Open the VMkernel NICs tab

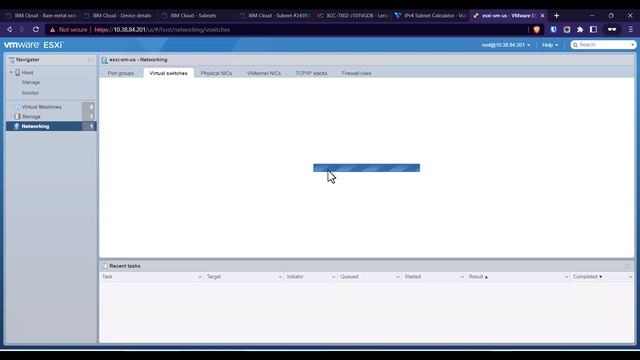264,73
